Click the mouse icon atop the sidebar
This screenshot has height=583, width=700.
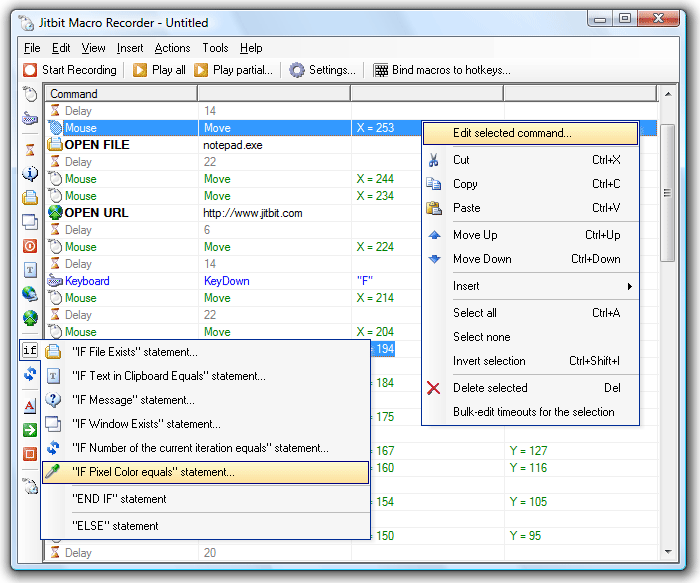30,93
